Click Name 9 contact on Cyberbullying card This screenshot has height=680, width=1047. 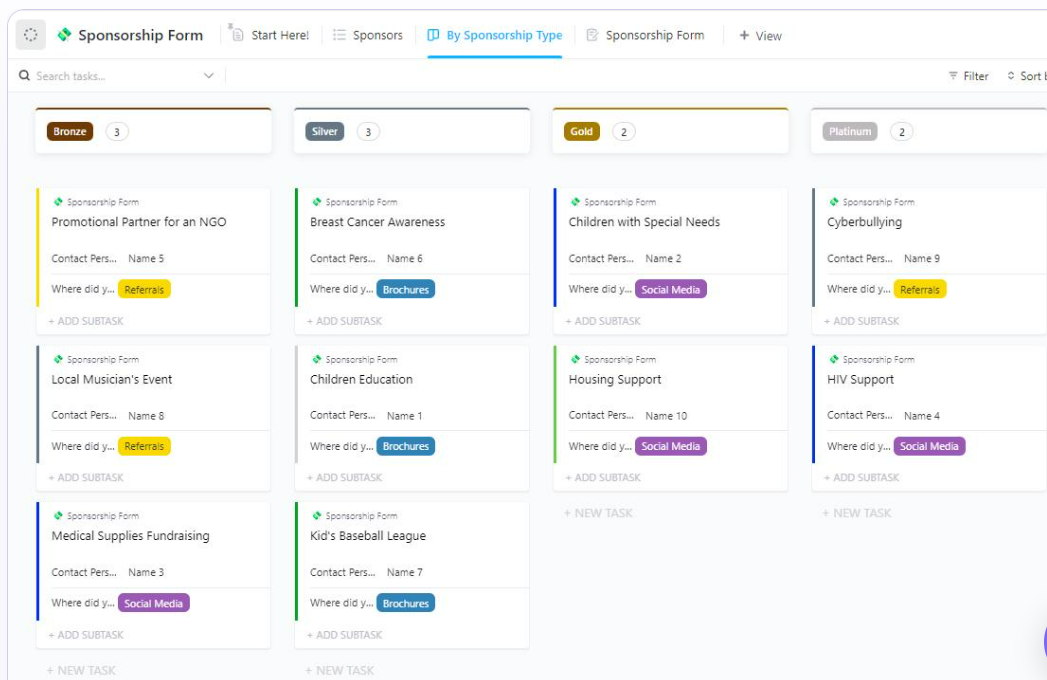pos(921,259)
